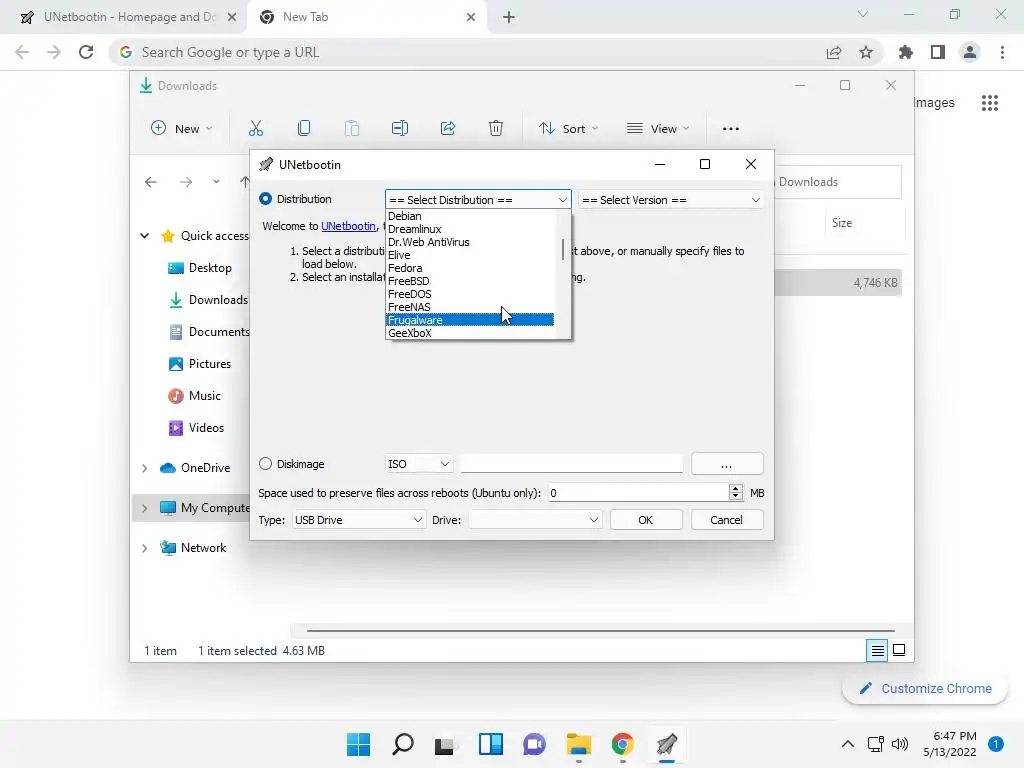
Task: Expand the OneDrive tree node
Action: [x=145, y=468]
